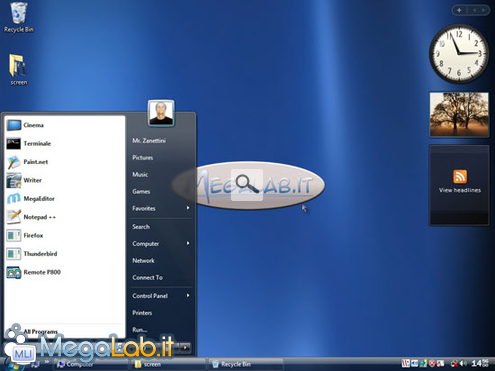This screenshot has width=495, height=371.
Task: Expand the quick launch chevron
Action: coord(47,362)
